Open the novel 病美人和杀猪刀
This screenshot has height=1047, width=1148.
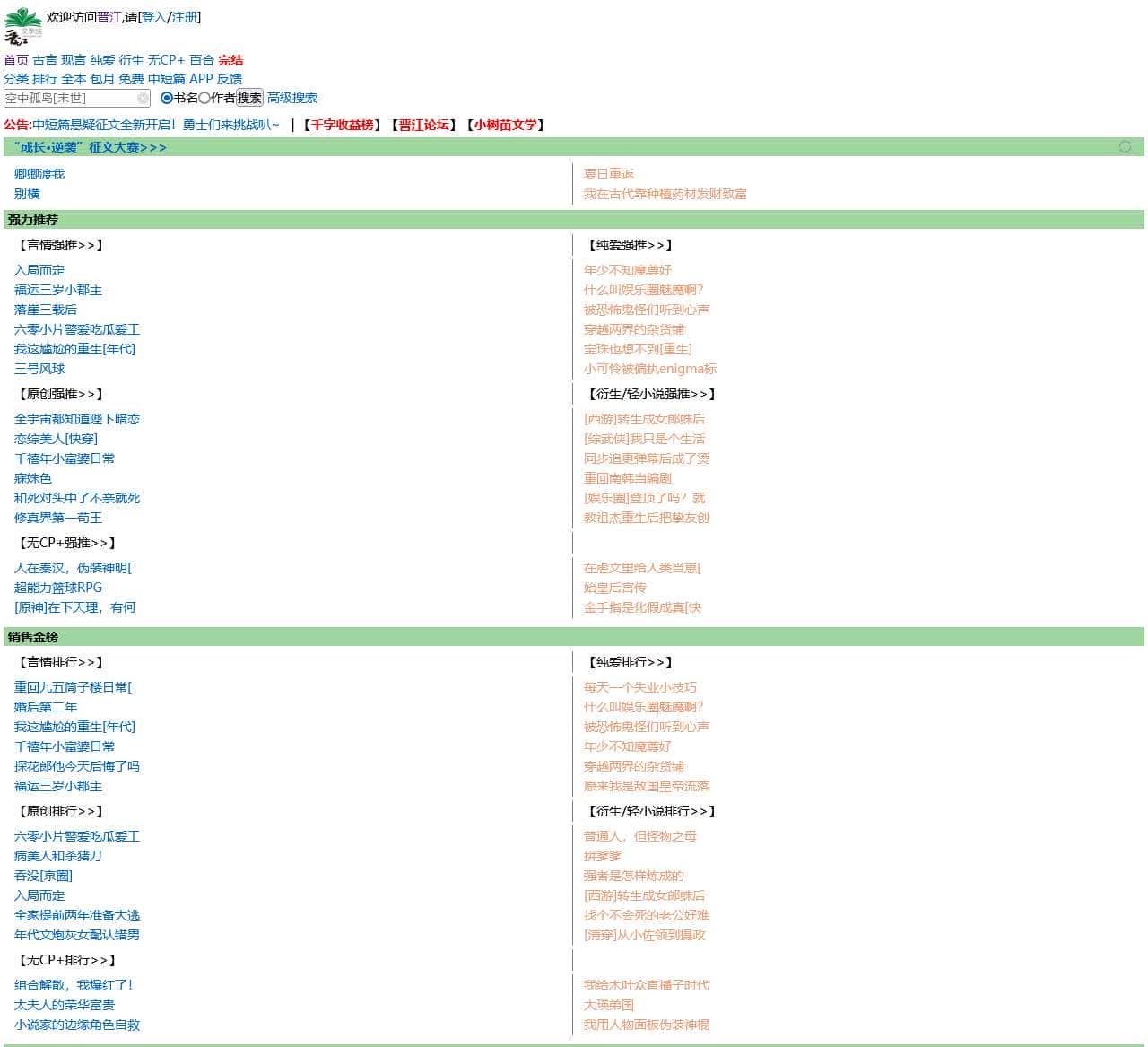[58, 856]
